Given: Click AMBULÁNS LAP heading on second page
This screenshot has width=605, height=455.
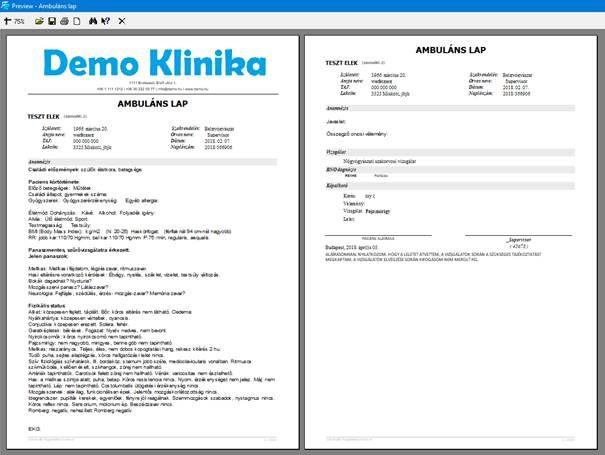Looking at the screenshot, I should point(450,50).
